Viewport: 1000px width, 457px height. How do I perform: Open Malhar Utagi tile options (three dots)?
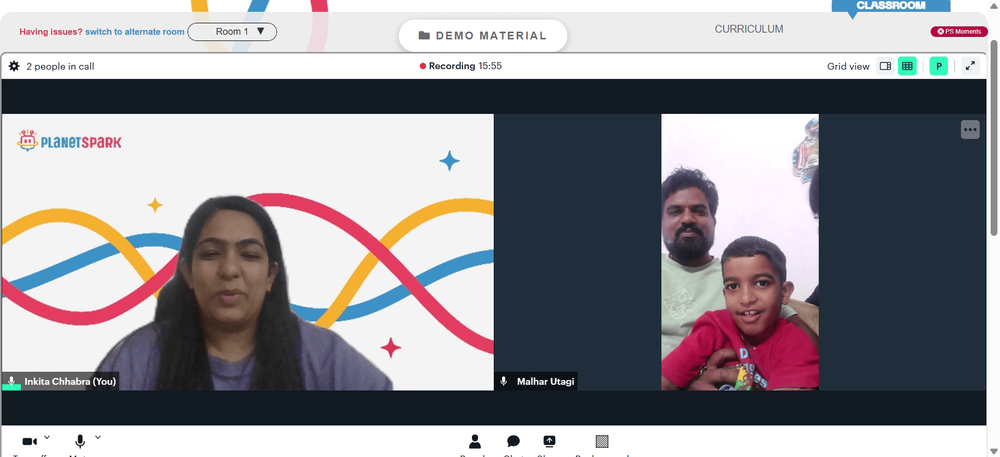970,129
